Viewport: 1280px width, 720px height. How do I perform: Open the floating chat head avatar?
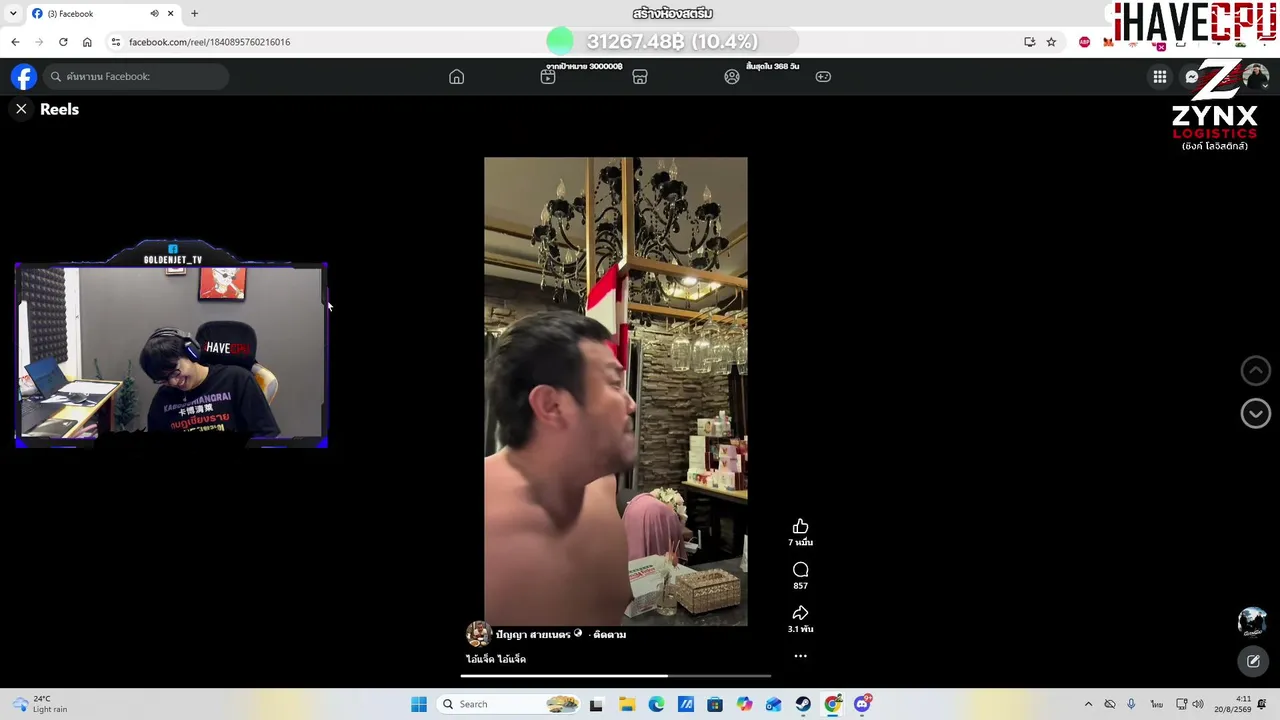tap(1253, 622)
